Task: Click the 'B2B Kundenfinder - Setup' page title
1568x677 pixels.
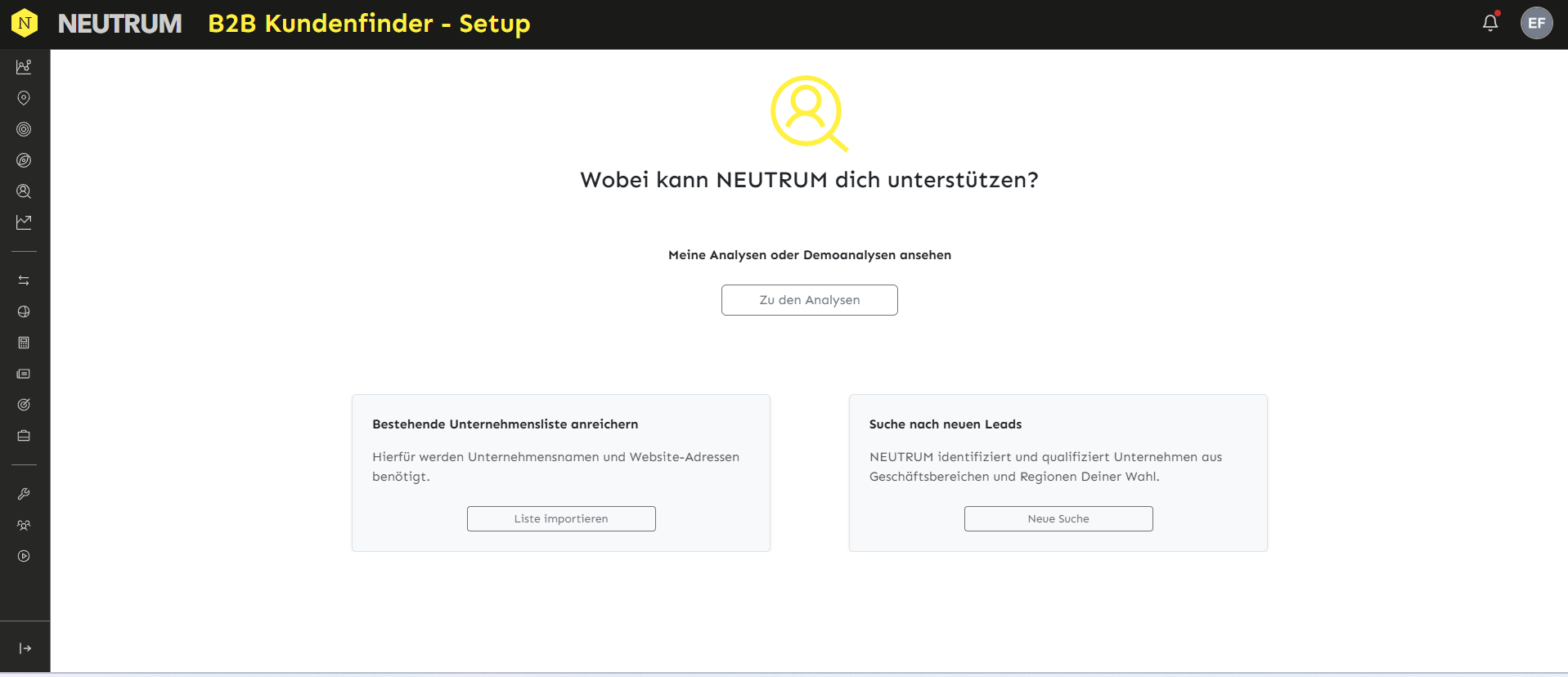Action: tap(369, 24)
